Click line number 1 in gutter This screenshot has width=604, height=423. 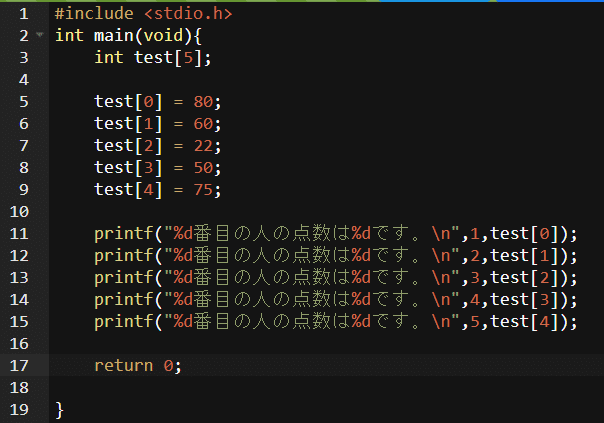pyautogui.click(x=24, y=14)
